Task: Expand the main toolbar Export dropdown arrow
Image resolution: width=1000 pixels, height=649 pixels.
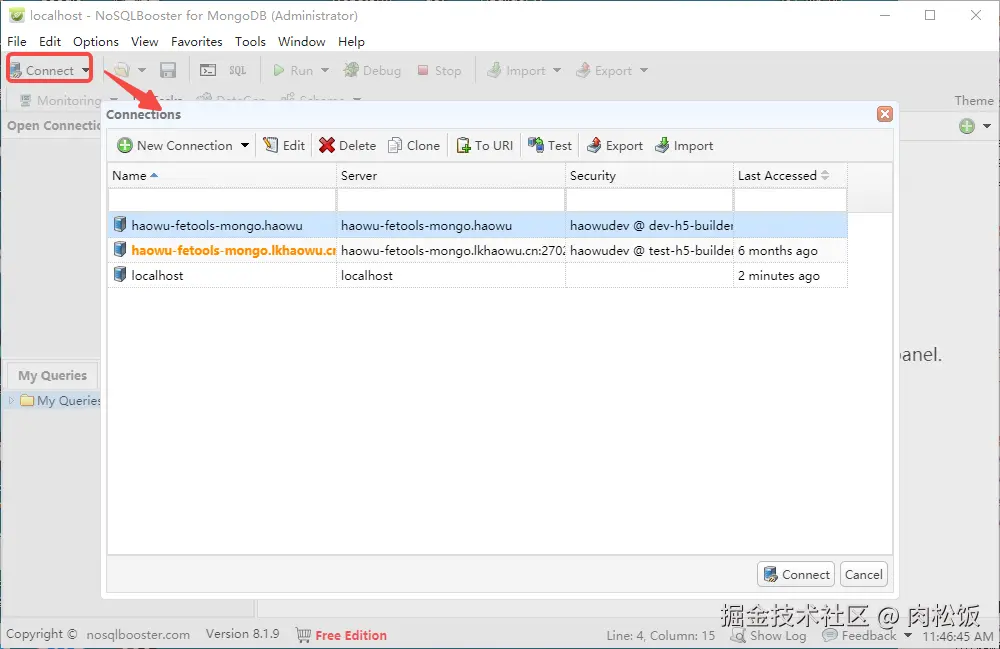Action: pos(643,70)
